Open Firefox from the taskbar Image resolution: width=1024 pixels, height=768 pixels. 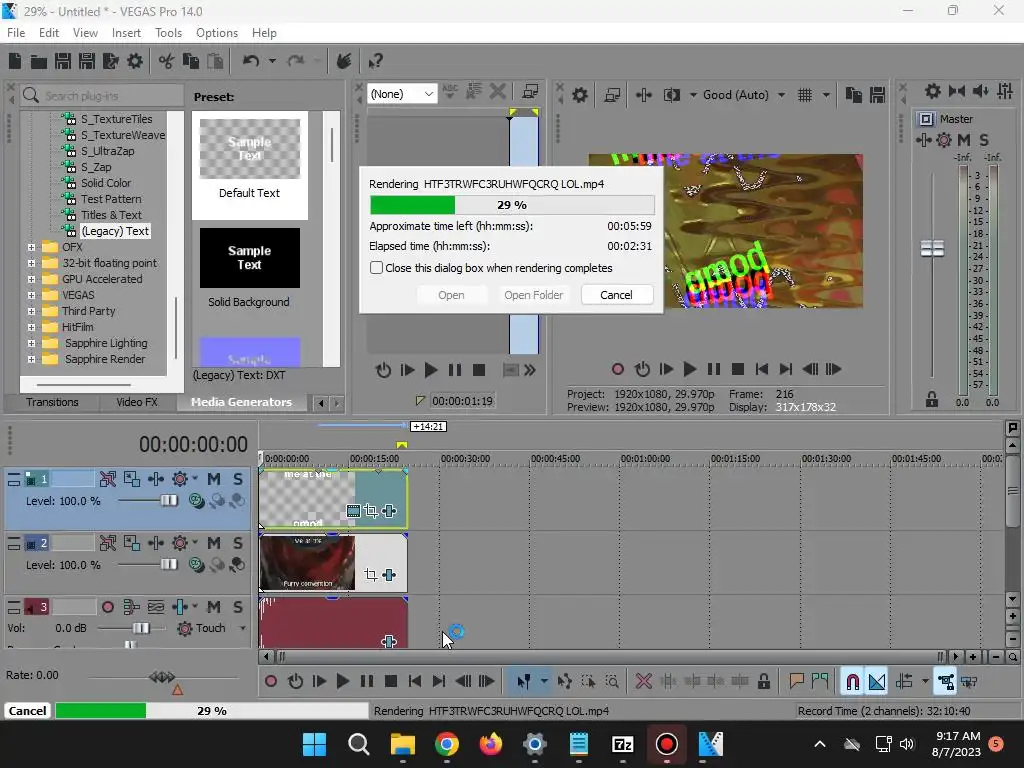point(490,744)
